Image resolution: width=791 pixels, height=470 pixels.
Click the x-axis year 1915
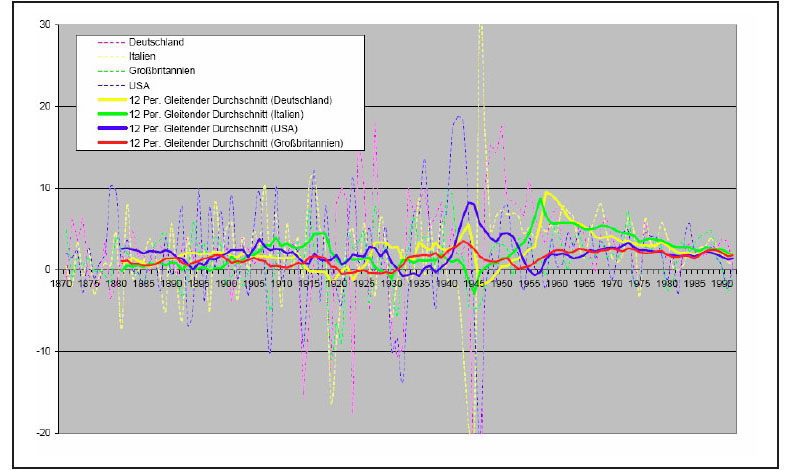pos(309,284)
